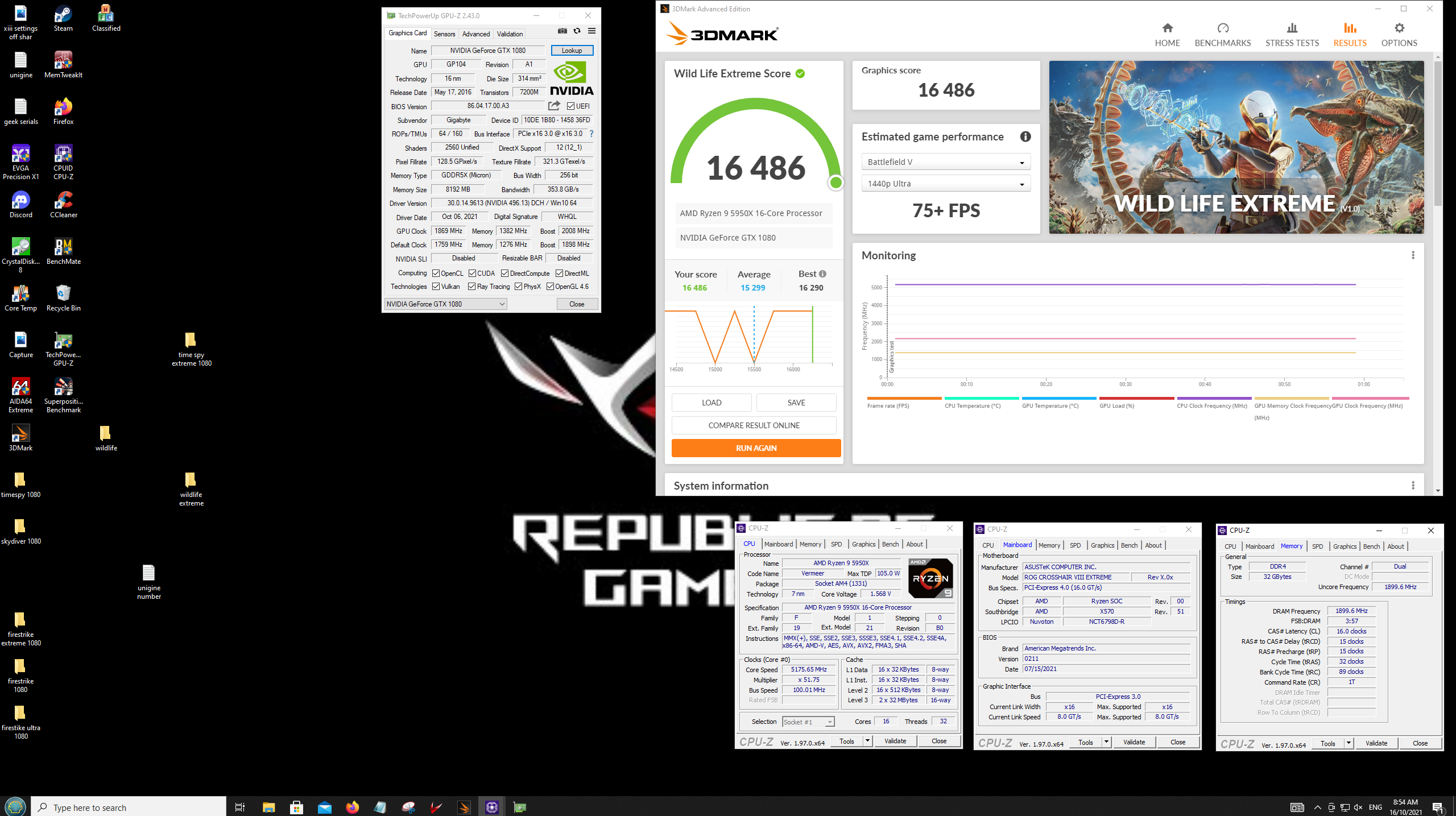
Task: Toggle CUDA checkbox in GPU-Z
Action: pos(472,274)
